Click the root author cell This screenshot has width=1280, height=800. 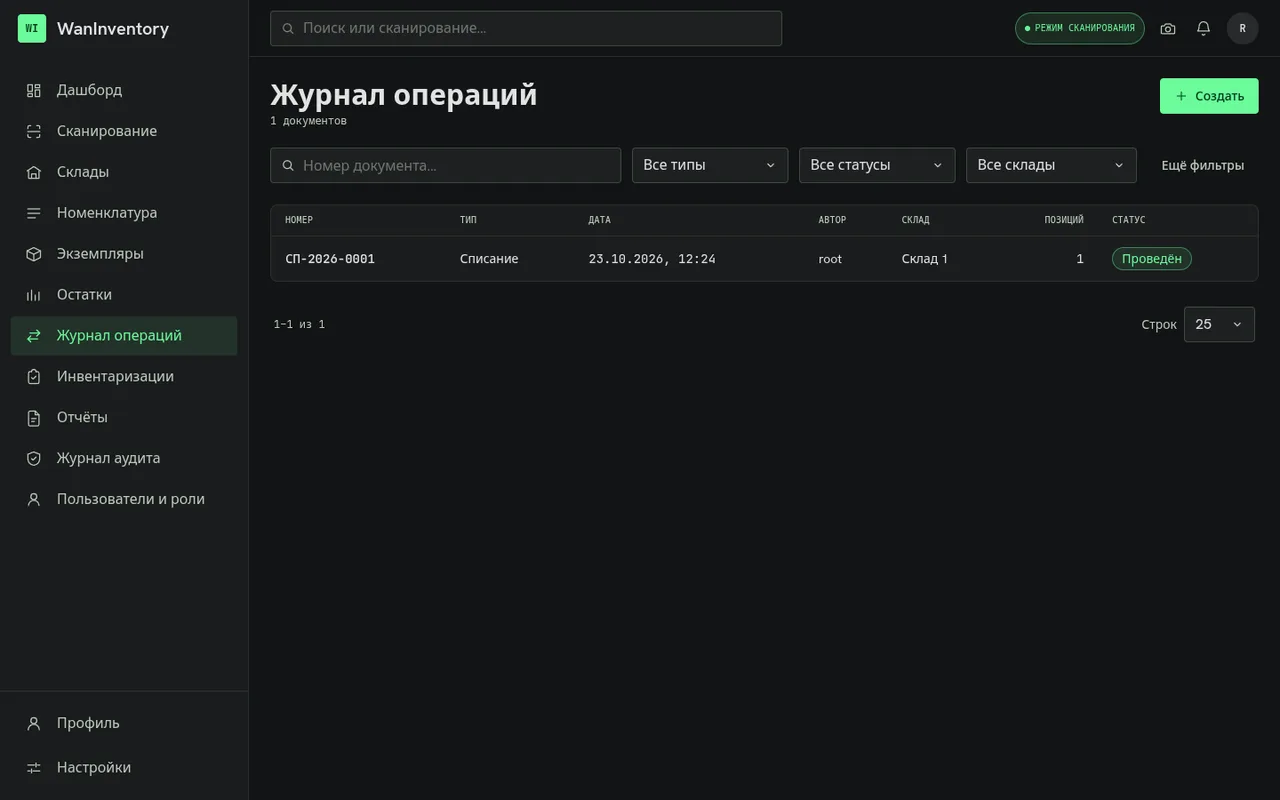point(830,259)
